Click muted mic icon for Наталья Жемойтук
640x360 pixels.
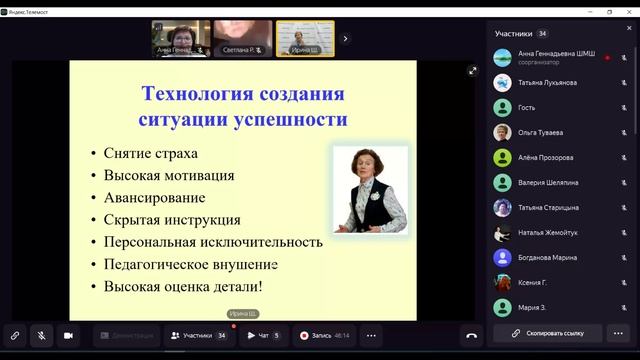click(624, 233)
